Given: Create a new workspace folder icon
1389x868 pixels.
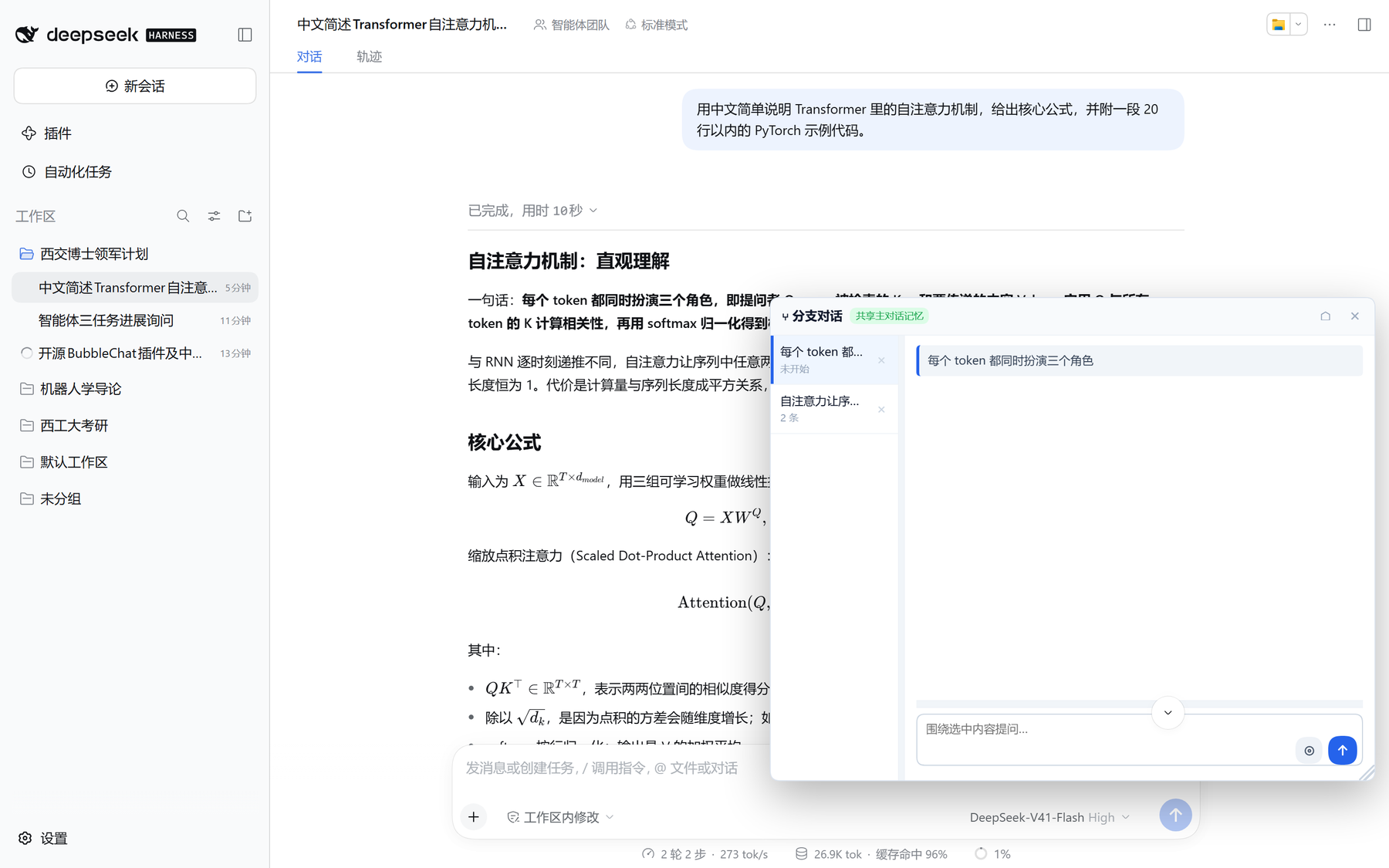Looking at the screenshot, I should coord(245,216).
